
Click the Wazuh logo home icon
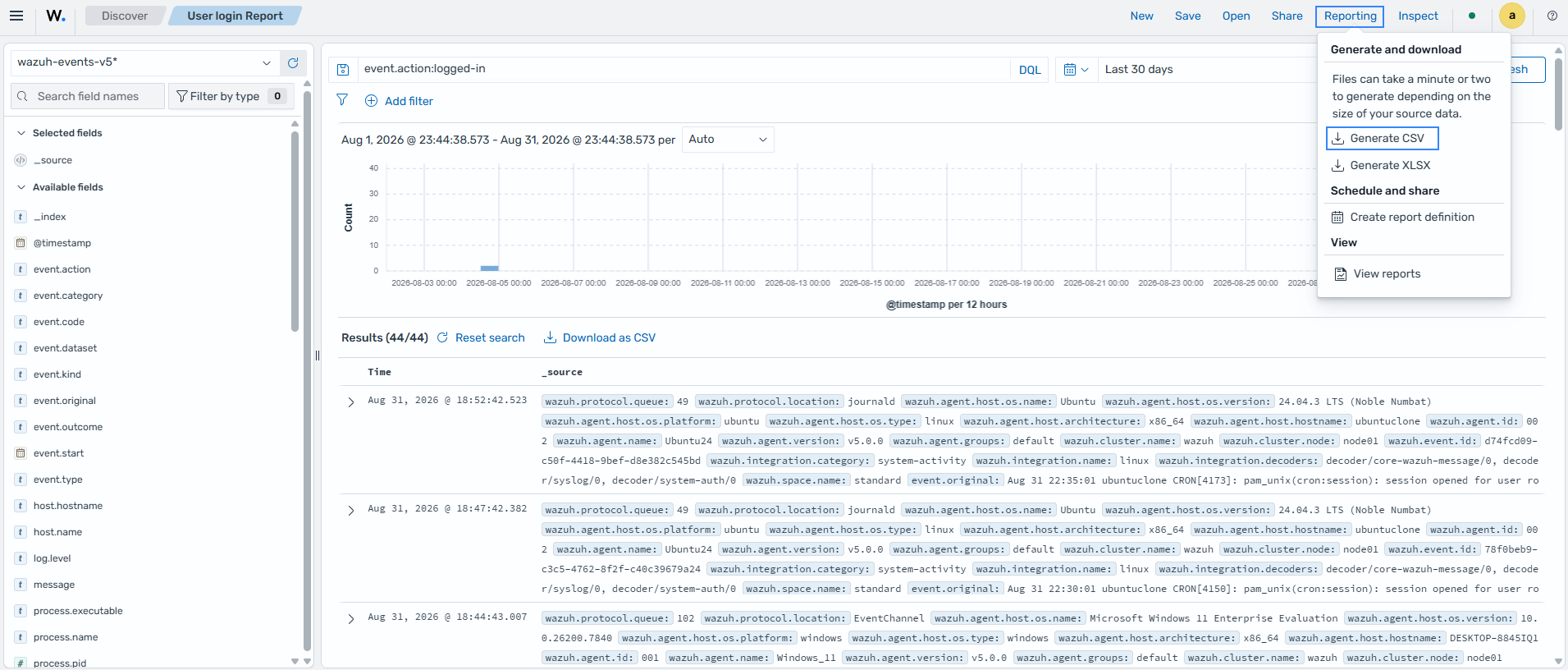coord(56,16)
